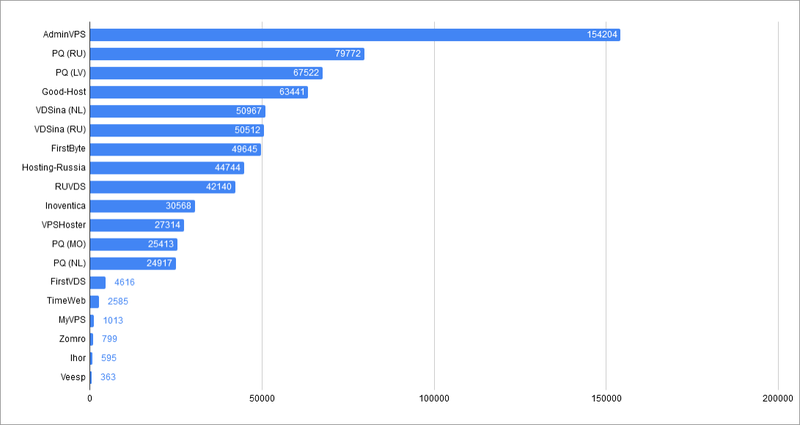This screenshot has width=800, height=425.
Task: Click the value 63441
Action: coord(292,92)
